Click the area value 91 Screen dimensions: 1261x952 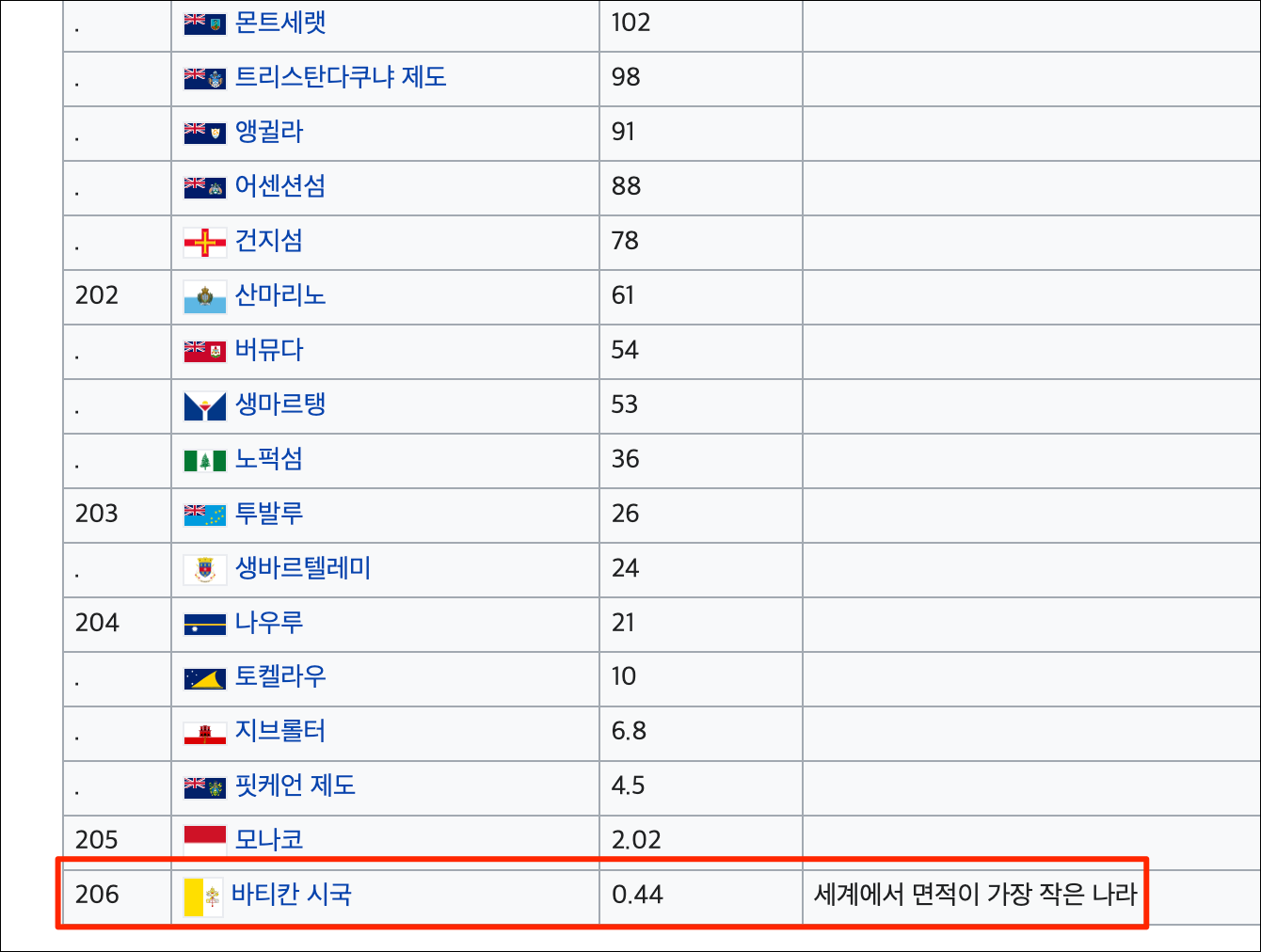624,132
